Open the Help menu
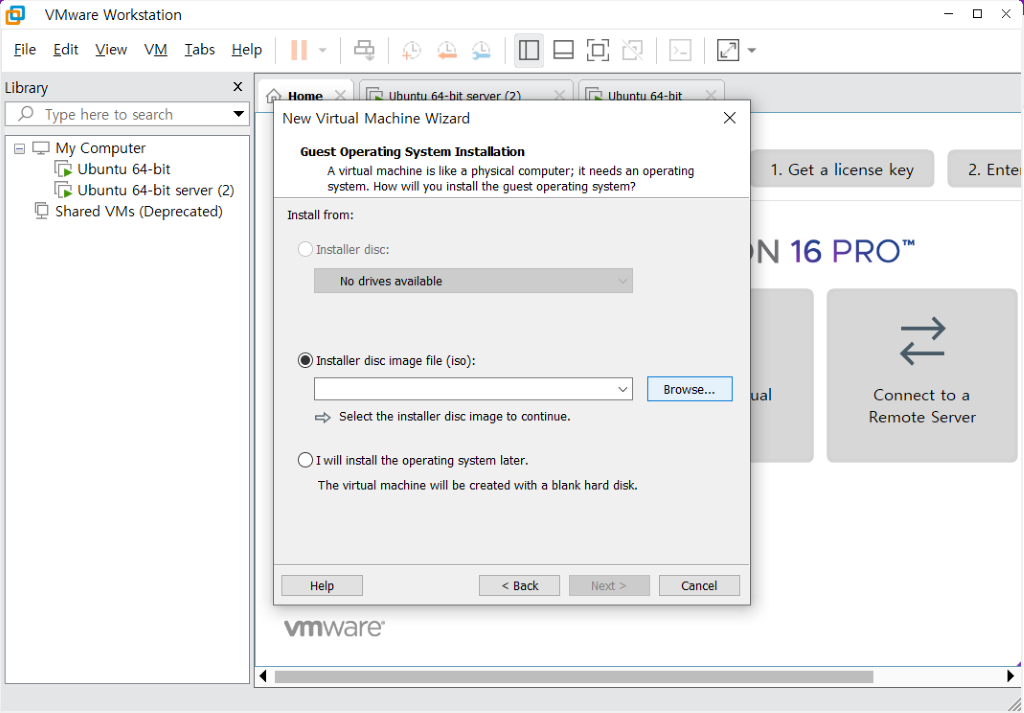Viewport: 1024px width, 713px height. click(x=247, y=50)
